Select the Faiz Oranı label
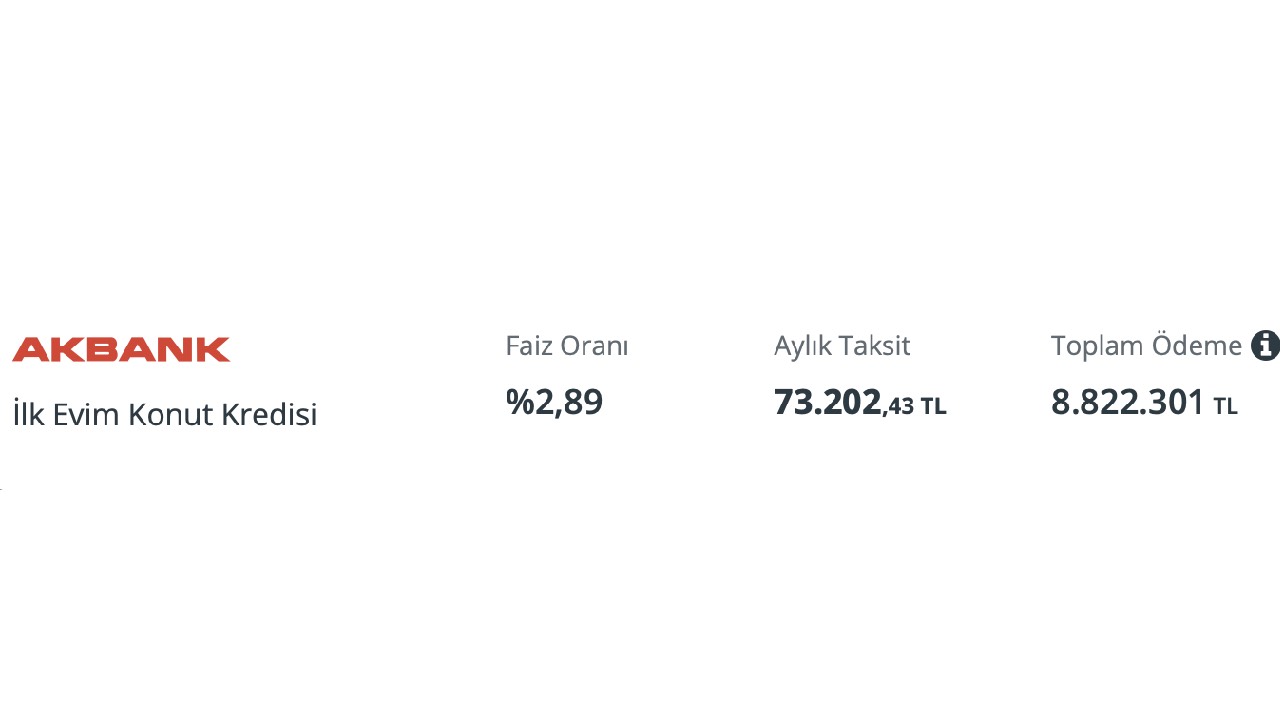Viewport: 1280px width, 720px height. [x=566, y=346]
